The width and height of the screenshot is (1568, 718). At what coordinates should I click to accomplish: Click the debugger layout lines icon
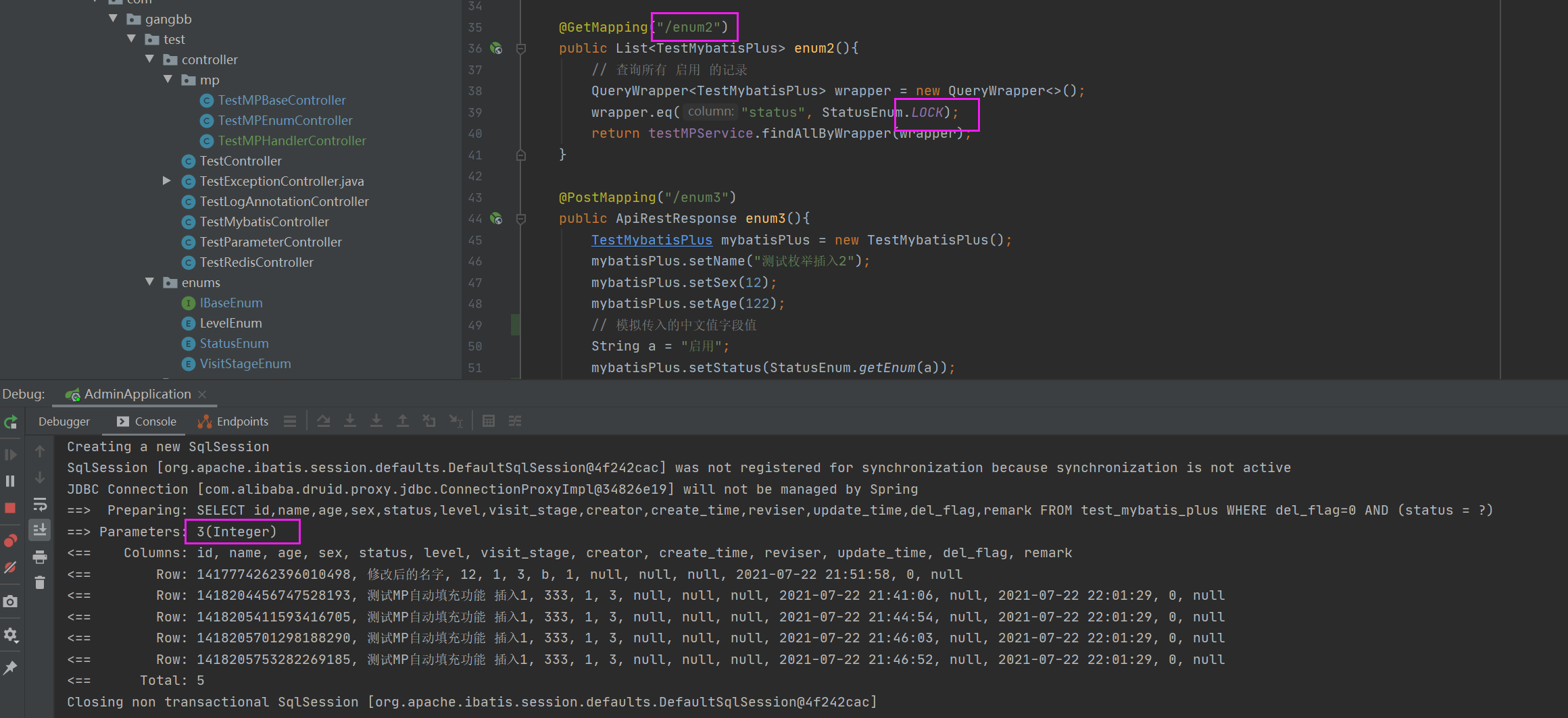coord(290,421)
